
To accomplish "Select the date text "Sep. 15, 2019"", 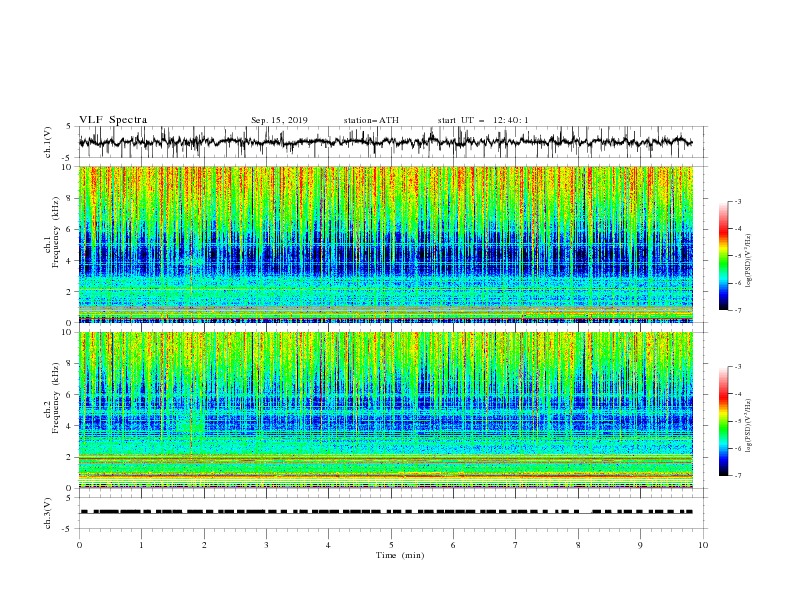I will [279, 120].
